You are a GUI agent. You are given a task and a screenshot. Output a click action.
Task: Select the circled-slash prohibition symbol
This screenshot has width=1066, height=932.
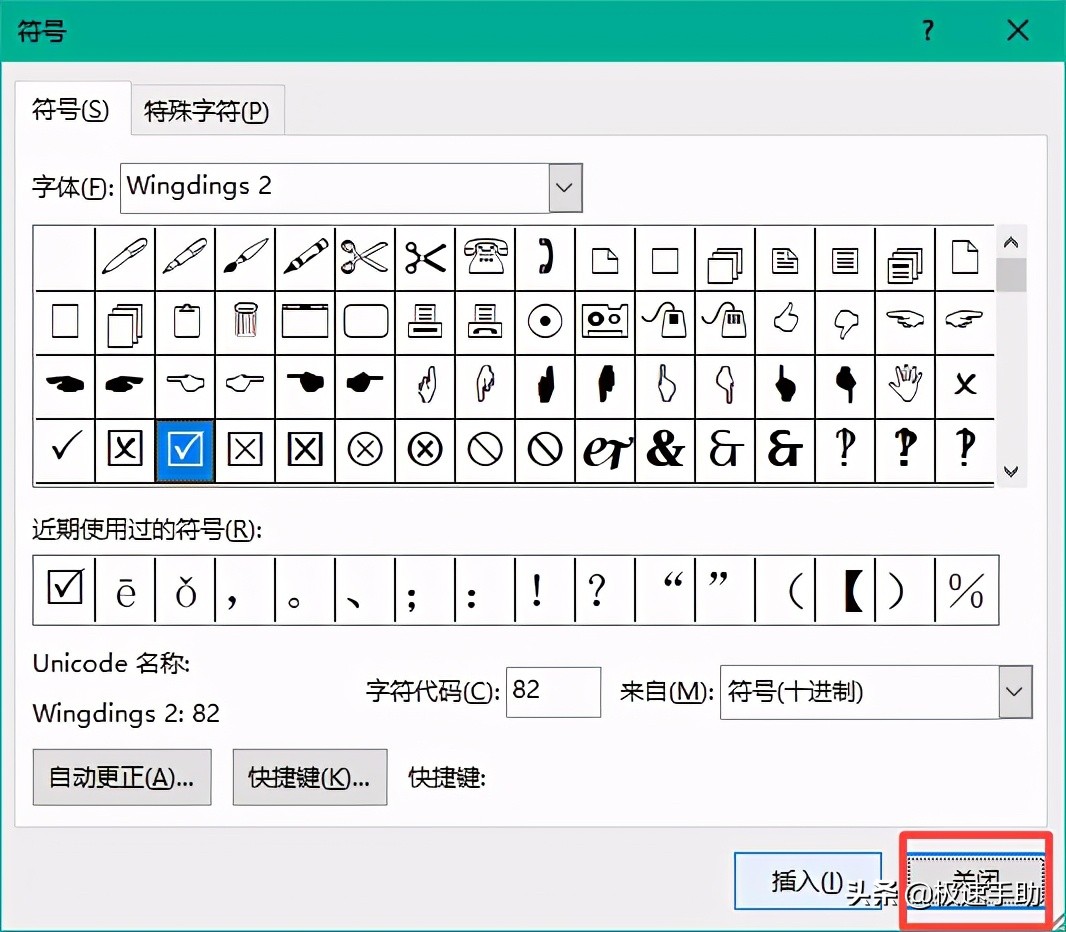click(485, 449)
